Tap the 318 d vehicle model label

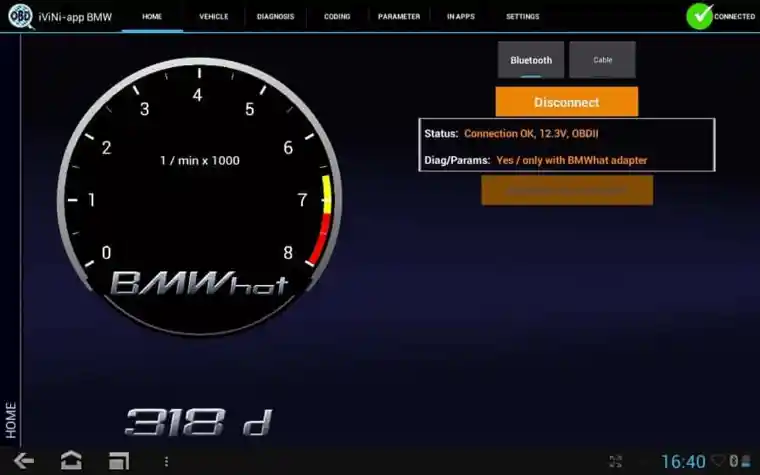pyautogui.click(x=199, y=422)
